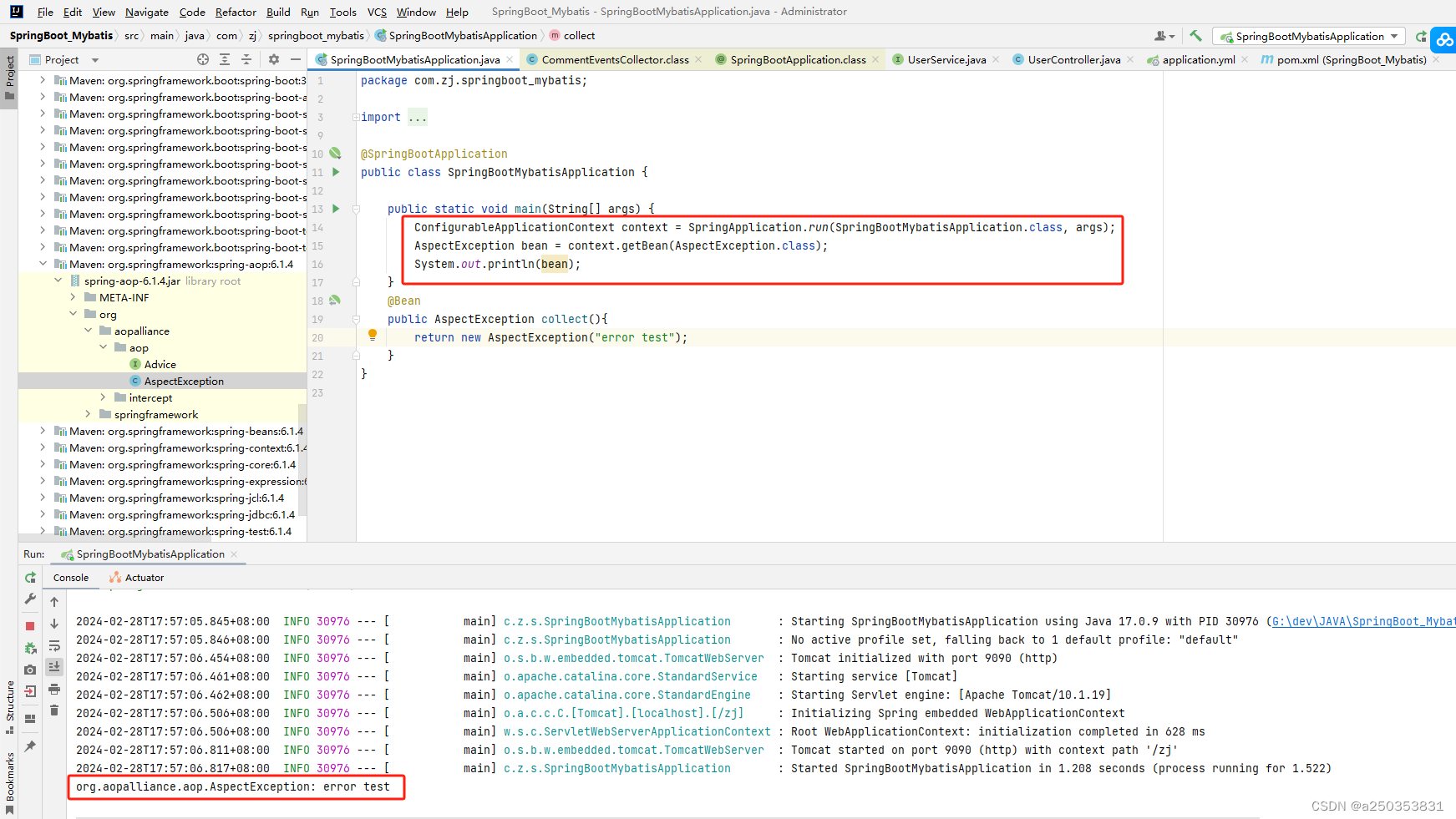Expand the spring-beans:6.1.4 Maven node
1456x819 pixels.
click(43, 431)
